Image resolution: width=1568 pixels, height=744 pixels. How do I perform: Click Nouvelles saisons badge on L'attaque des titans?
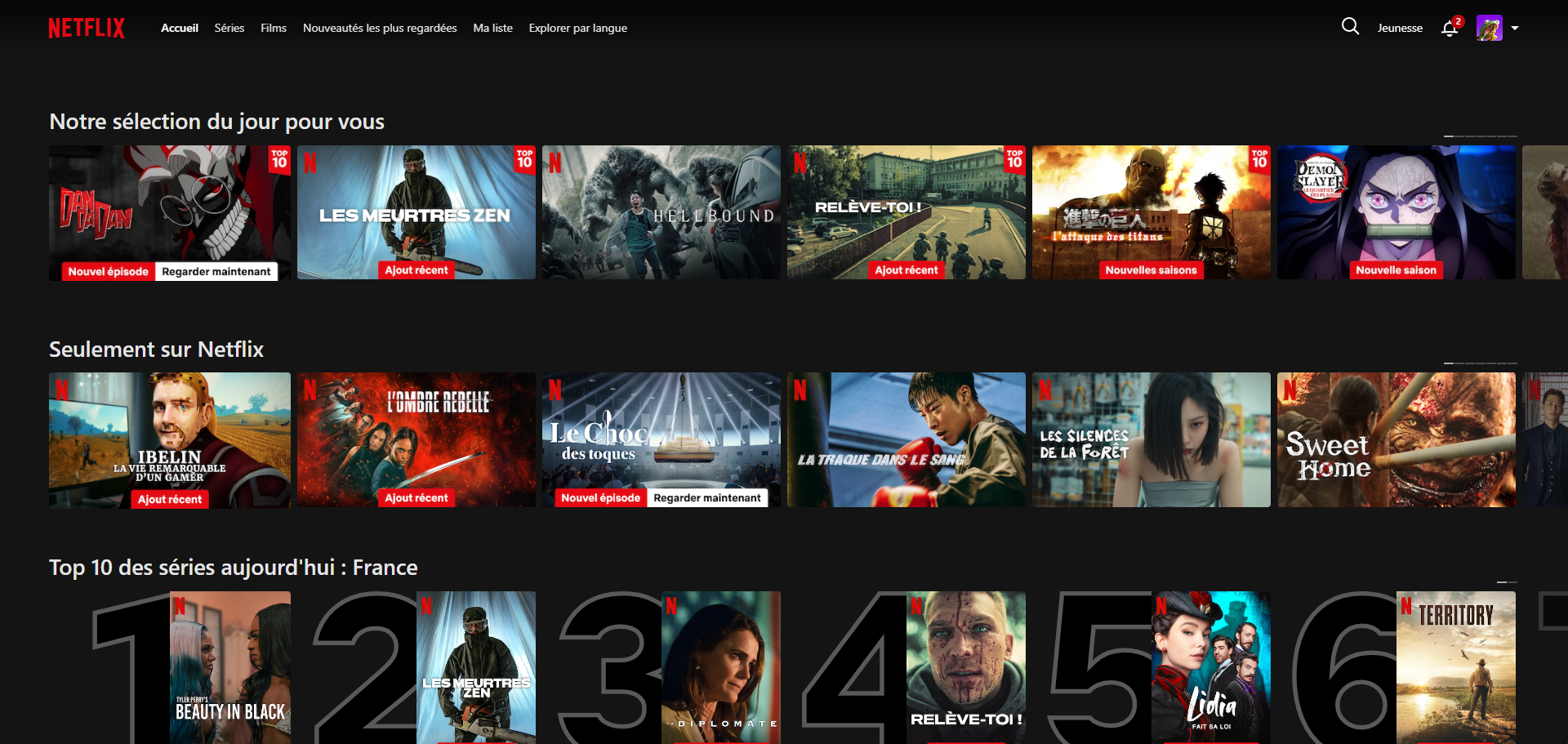1151,270
